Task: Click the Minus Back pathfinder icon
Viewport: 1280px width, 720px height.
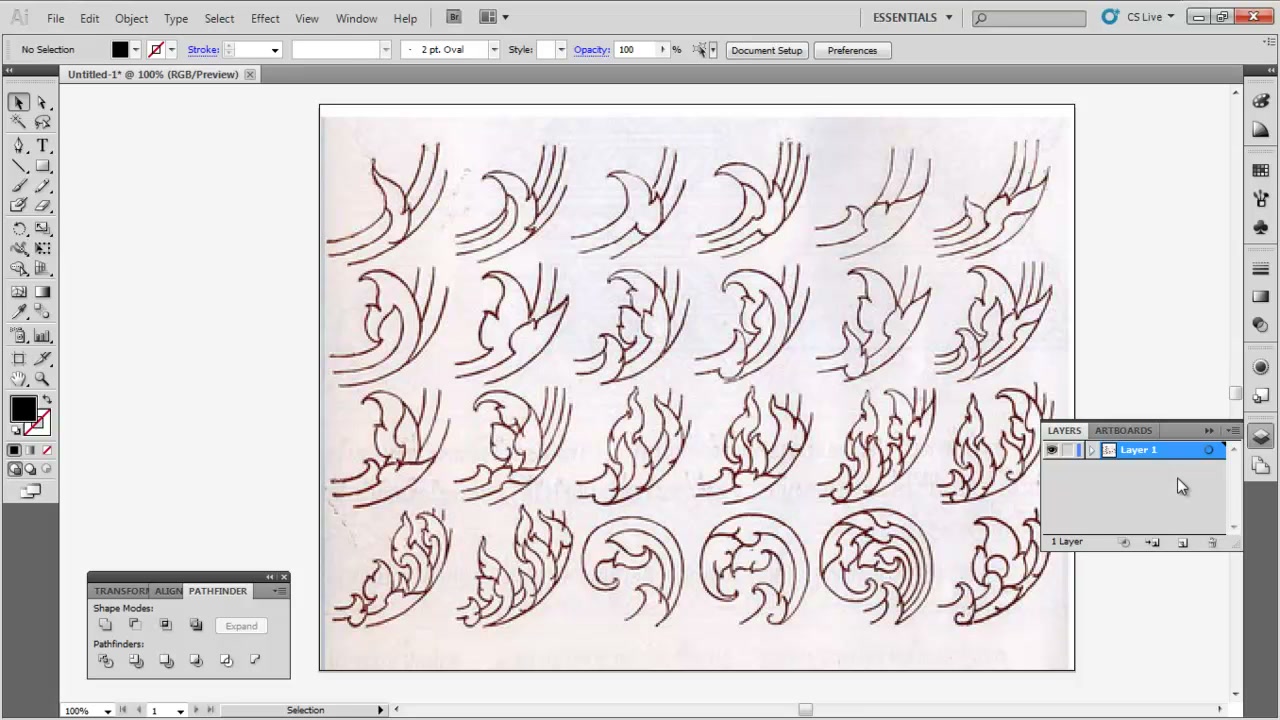Action: [255, 661]
